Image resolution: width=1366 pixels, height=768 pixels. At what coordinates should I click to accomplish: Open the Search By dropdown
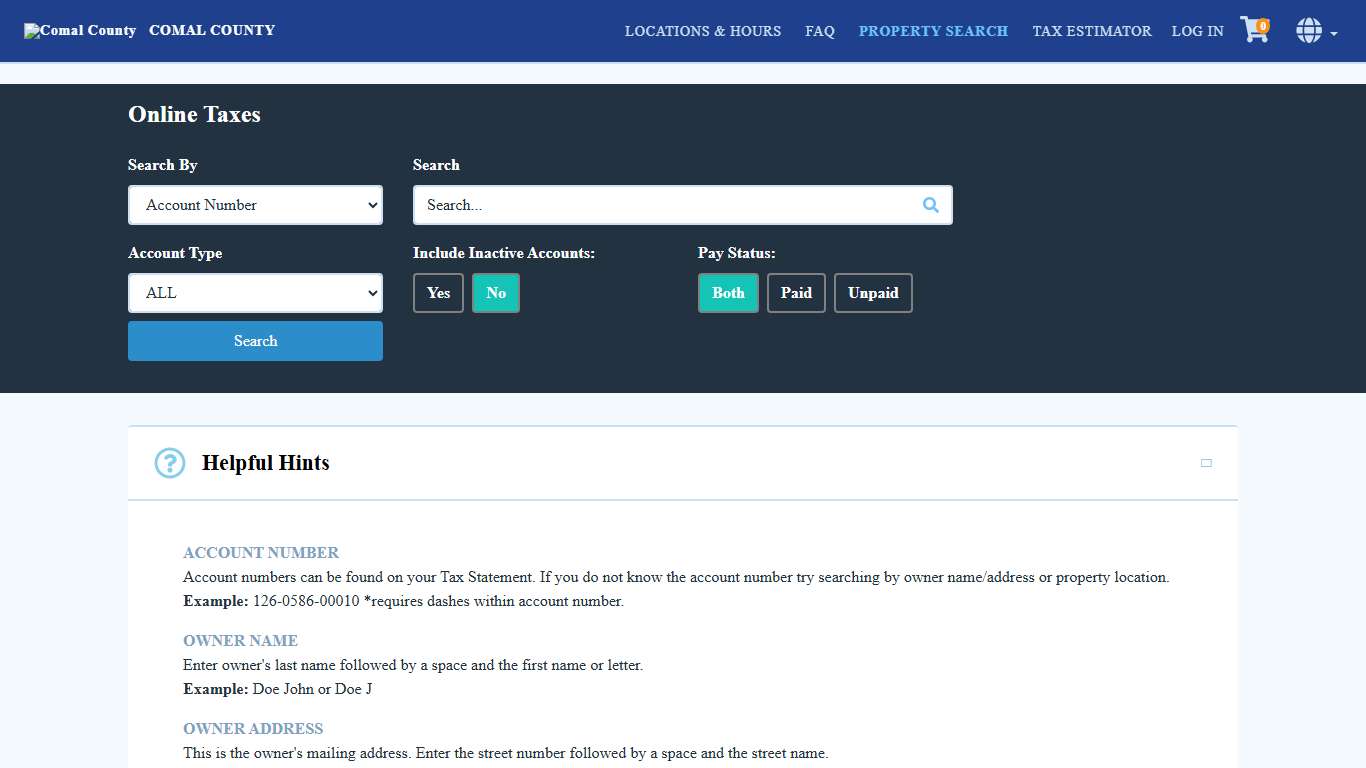[x=255, y=205]
